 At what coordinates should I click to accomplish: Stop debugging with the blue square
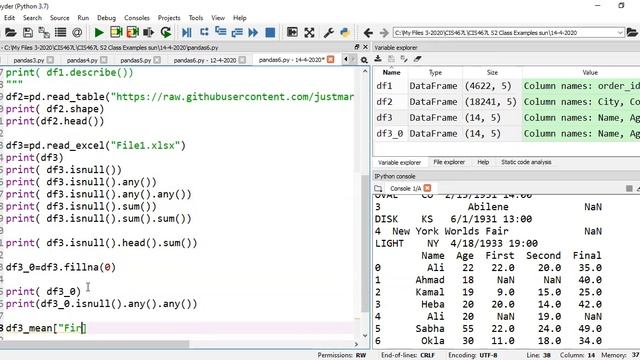coord(270,32)
